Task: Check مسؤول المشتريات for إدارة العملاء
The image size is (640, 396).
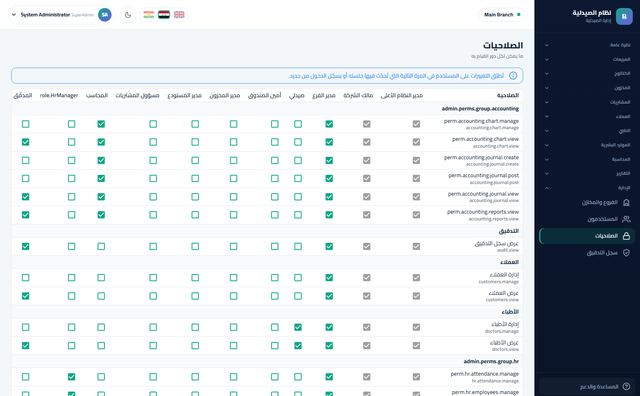Action: click(x=153, y=278)
